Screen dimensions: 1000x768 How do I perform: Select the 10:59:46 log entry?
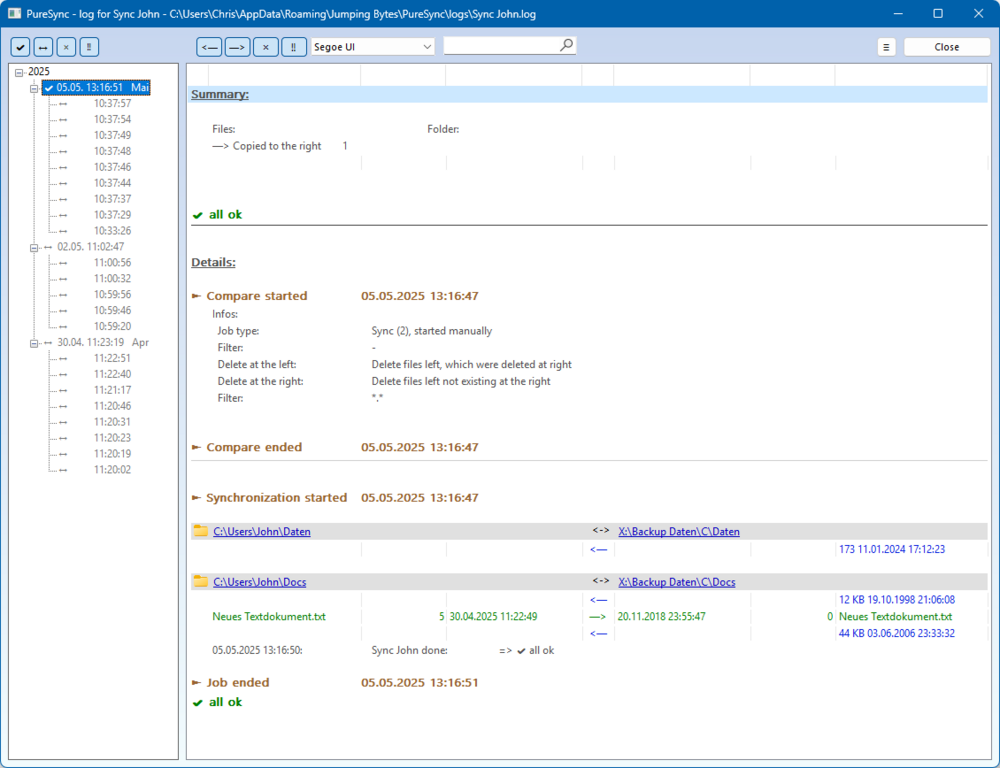[x=112, y=311]
